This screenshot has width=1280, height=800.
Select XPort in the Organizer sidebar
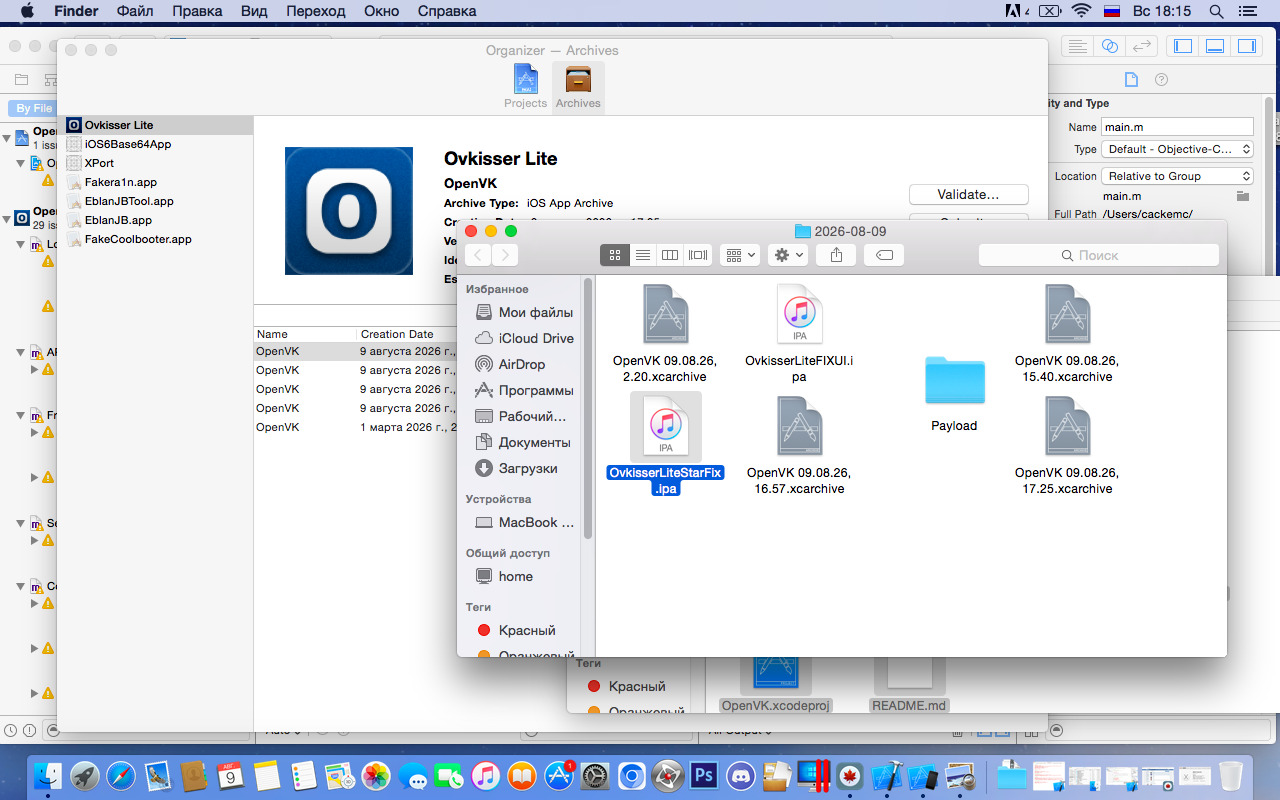[x=155, y=163]
